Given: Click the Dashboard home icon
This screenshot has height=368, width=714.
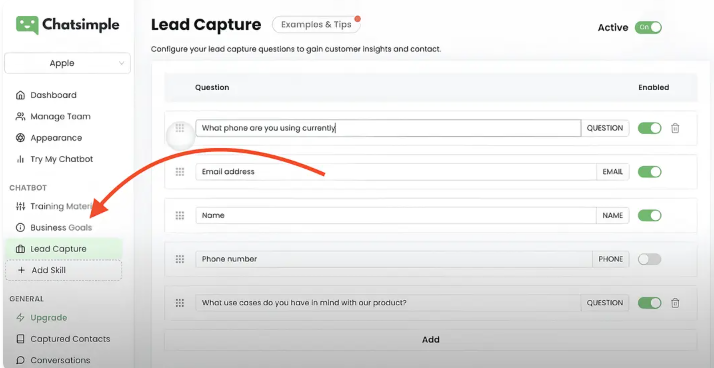Looking at the screenshot, I should coord(20,95).
